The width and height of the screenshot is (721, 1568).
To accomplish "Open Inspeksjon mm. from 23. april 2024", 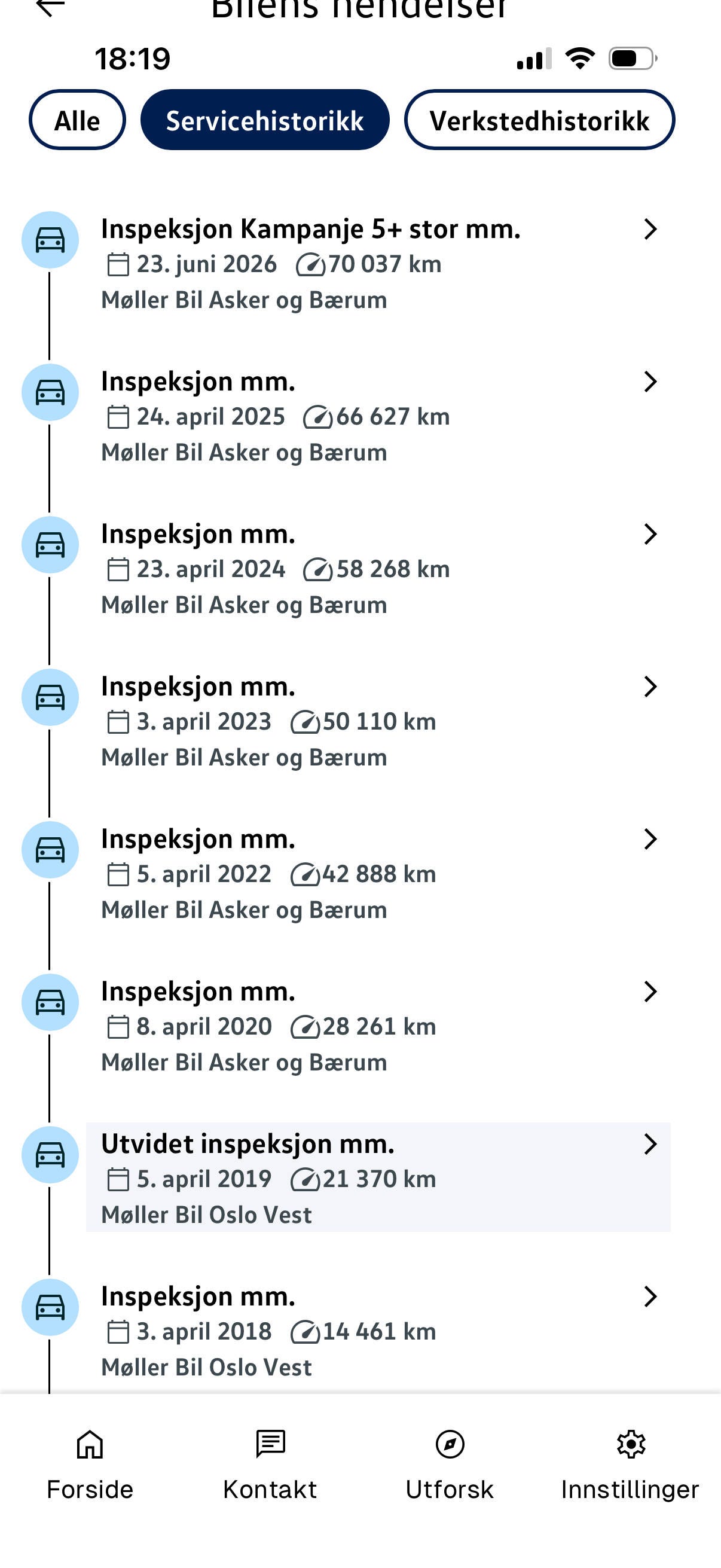I will [x=378, y=569].
